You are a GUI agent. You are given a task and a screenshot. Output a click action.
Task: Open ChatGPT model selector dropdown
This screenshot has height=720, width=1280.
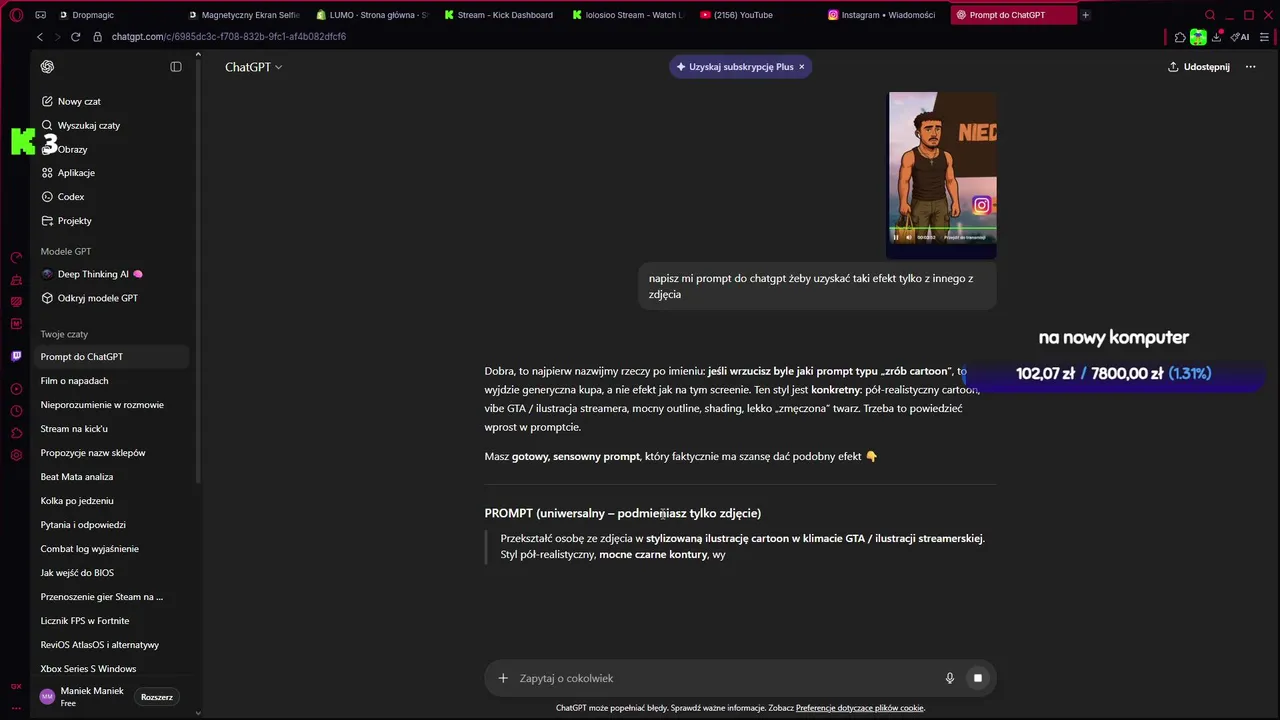[x=253, y=67]
